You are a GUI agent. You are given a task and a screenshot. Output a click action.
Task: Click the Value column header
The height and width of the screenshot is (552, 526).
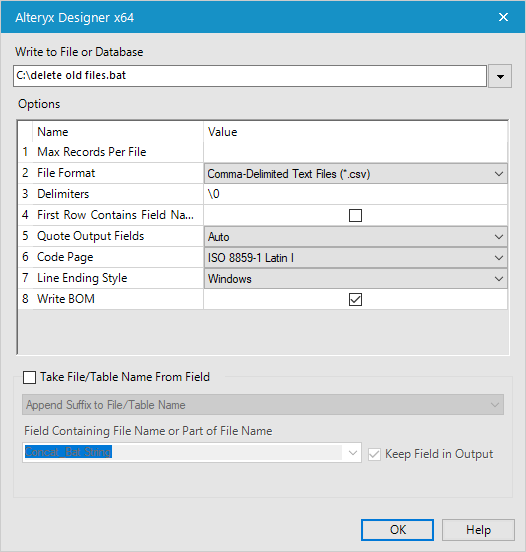tap(223, 132)
